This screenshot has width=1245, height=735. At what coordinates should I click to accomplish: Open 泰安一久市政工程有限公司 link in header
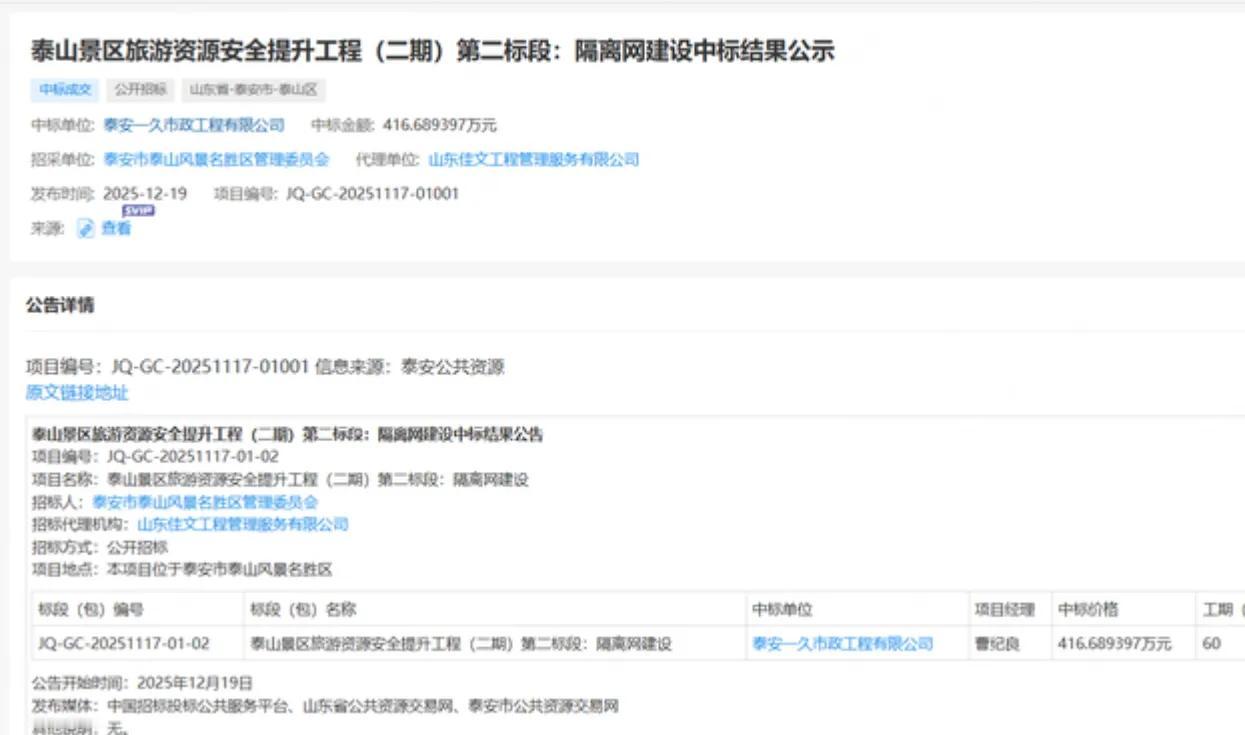(x=194, y=125)
